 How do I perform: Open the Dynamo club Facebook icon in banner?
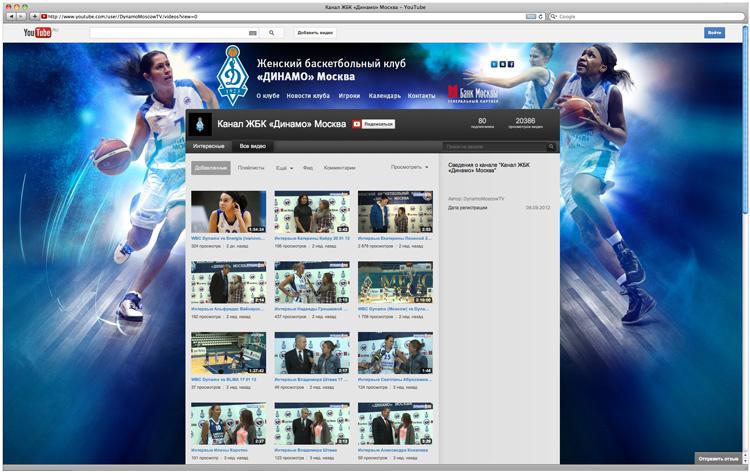tap(511, 64)
